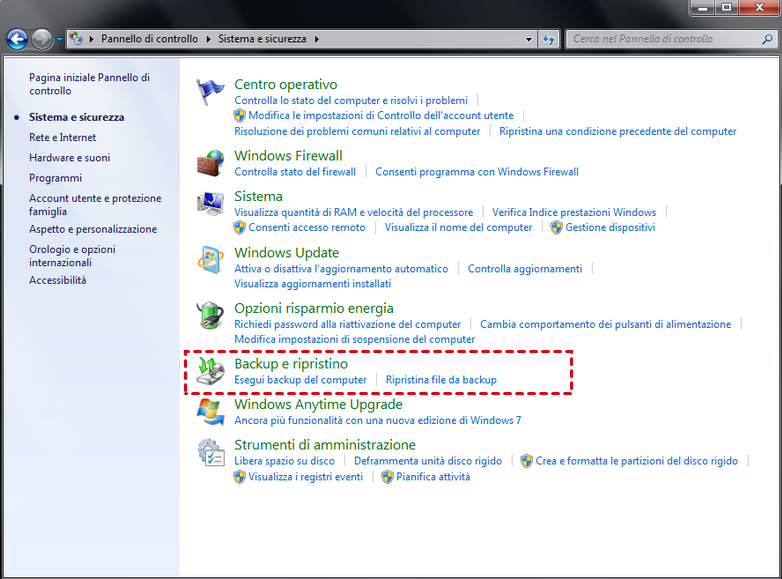Go back with the Back arrow button
Viewport: 782px width, 579px height.
pyautogui.click(x=17, y=39)
